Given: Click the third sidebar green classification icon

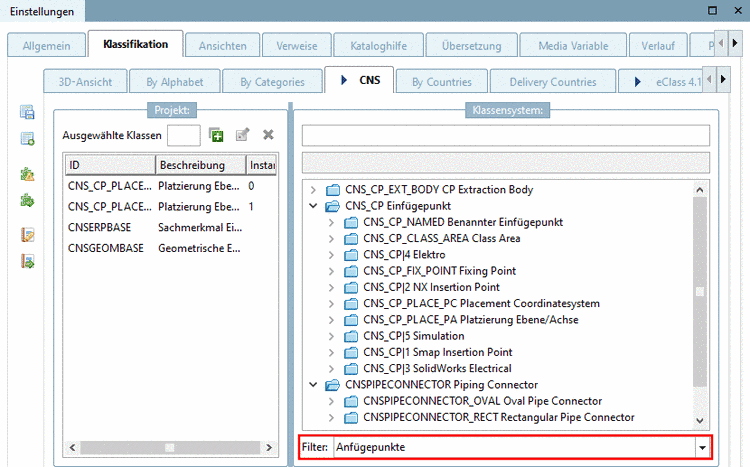Looking at the screenshot, I should click(x=27, y=174).
